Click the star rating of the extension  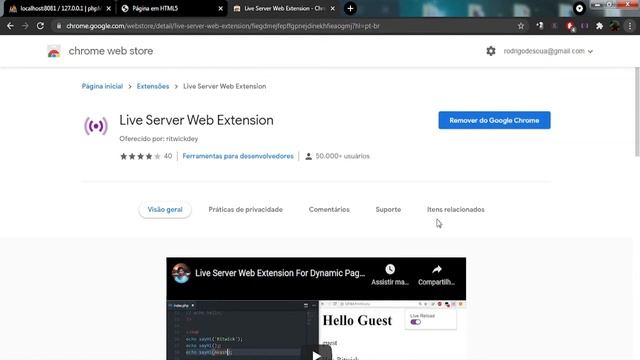(140, 156)
